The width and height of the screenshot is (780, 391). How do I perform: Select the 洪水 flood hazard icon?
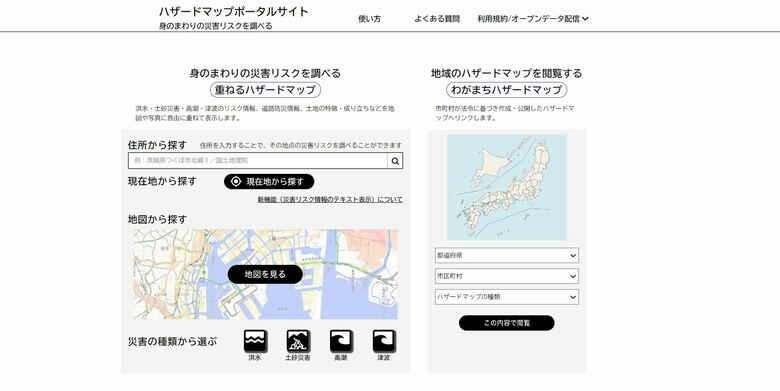255,342
